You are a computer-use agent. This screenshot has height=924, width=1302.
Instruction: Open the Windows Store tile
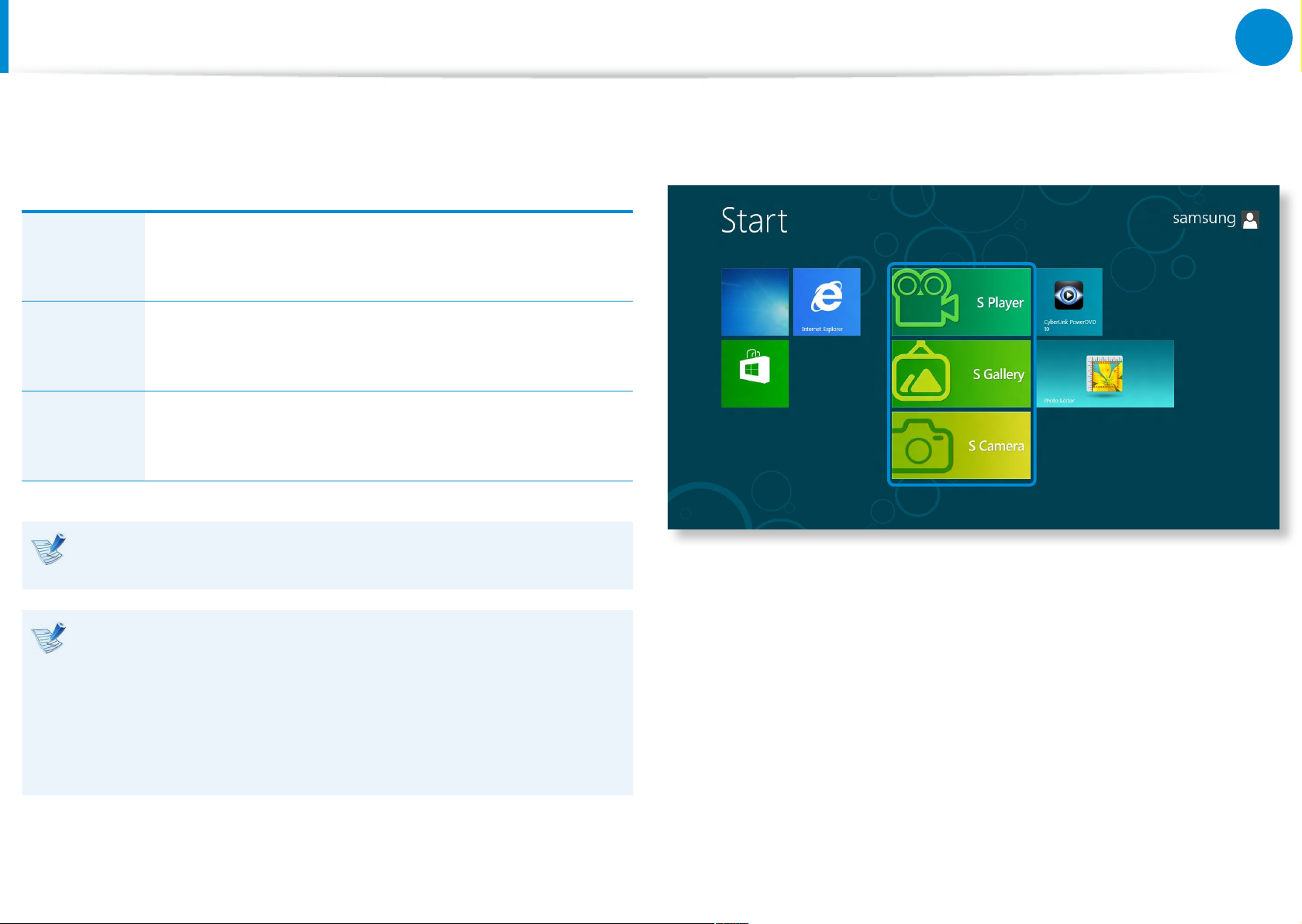(755, 373)
